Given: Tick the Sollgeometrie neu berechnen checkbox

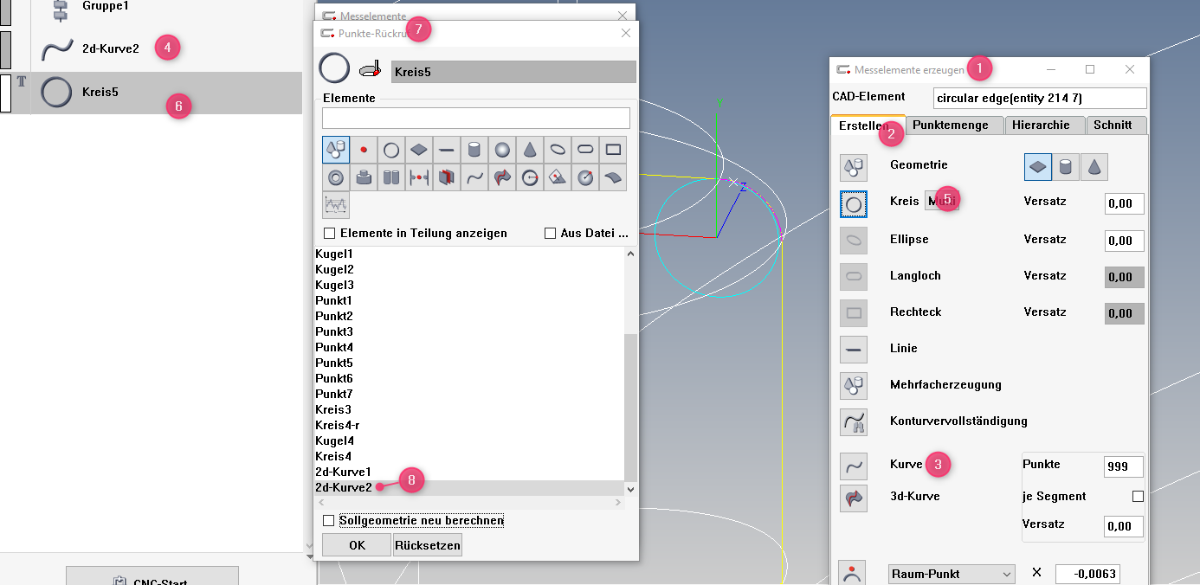Looking at the screenshot, I should [329, 521].
